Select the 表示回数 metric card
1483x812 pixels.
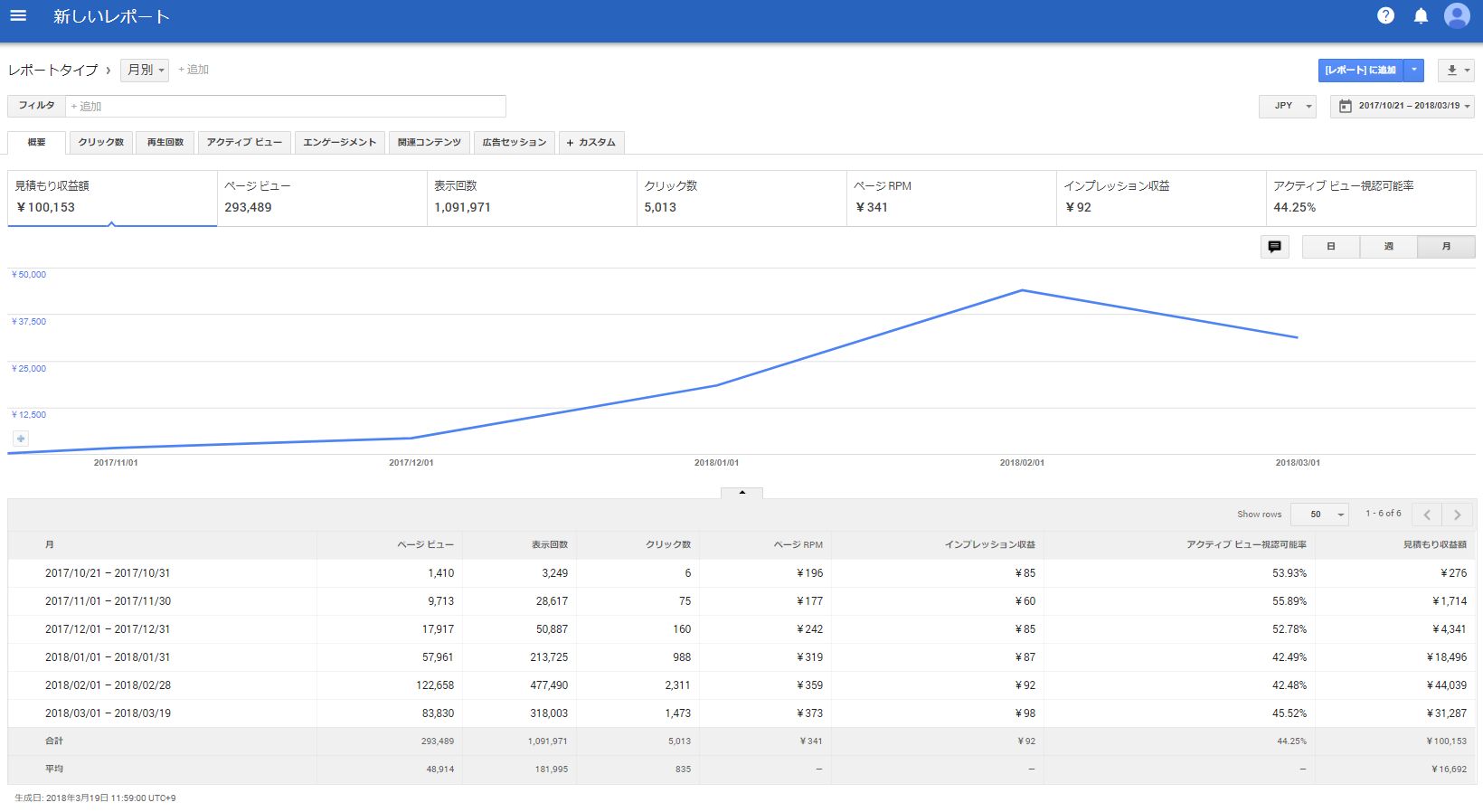click(533, 198)
